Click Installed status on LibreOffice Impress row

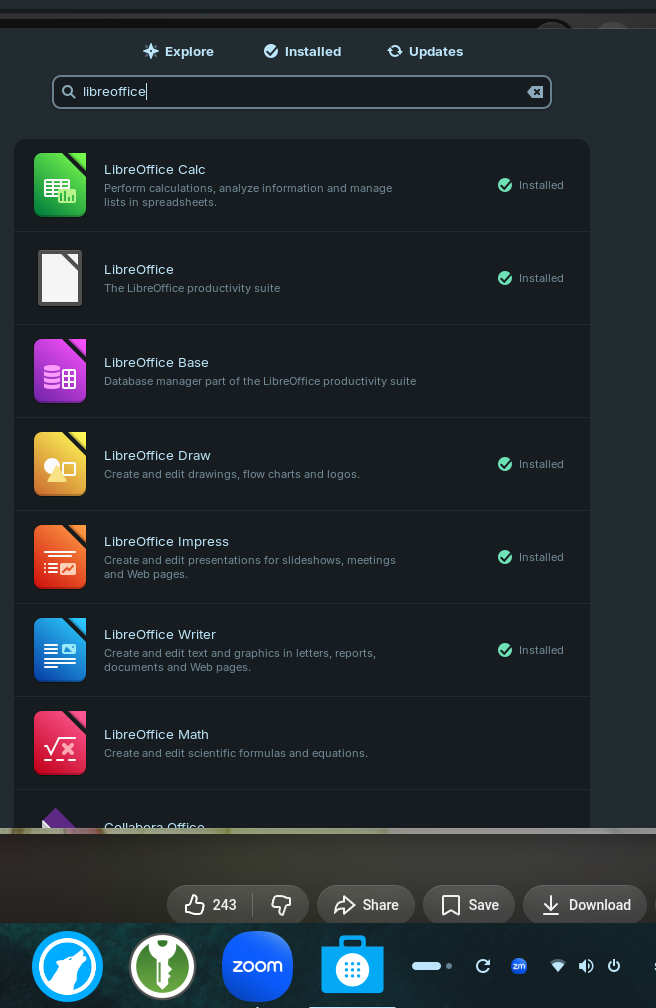[531, 557]
